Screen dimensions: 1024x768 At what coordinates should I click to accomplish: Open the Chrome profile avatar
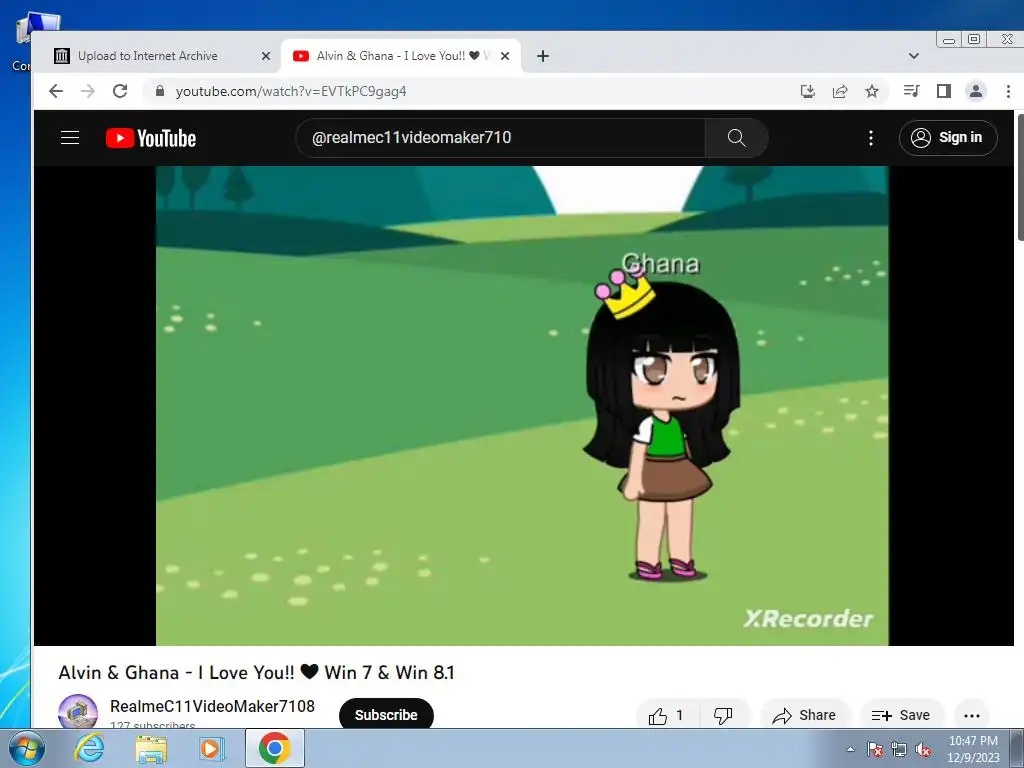pyautogui.click(x=976, y=91)
